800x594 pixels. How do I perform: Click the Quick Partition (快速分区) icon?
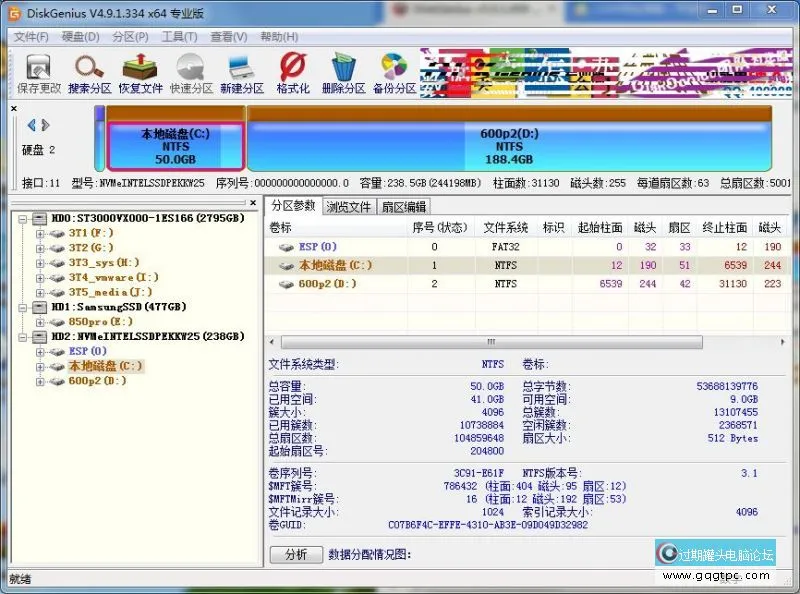click(191, 73)
